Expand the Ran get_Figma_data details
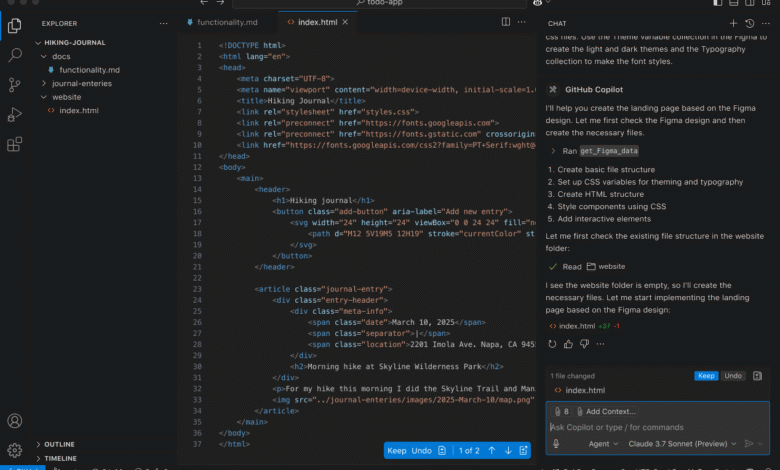Screen dimensions: 780x470 (x=553, y=151)
